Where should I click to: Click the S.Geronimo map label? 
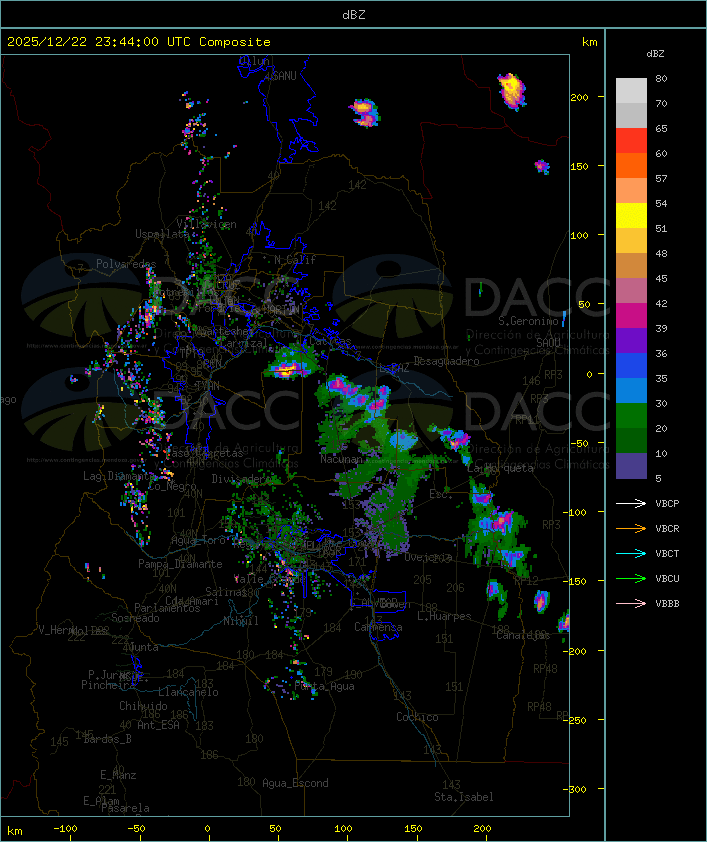(528, 321)
